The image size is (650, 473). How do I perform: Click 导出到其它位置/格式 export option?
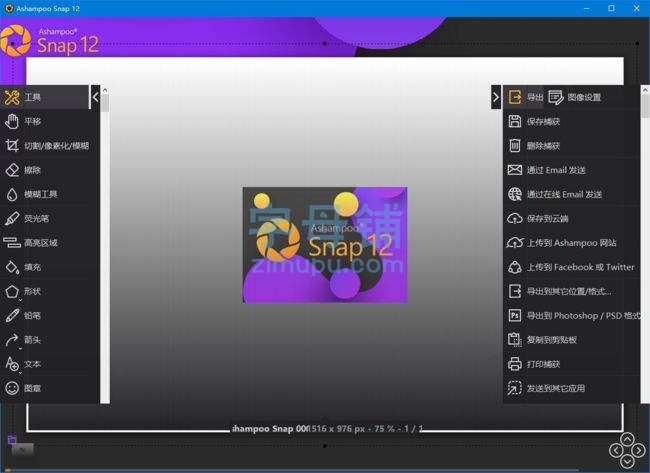click(572, 291)
